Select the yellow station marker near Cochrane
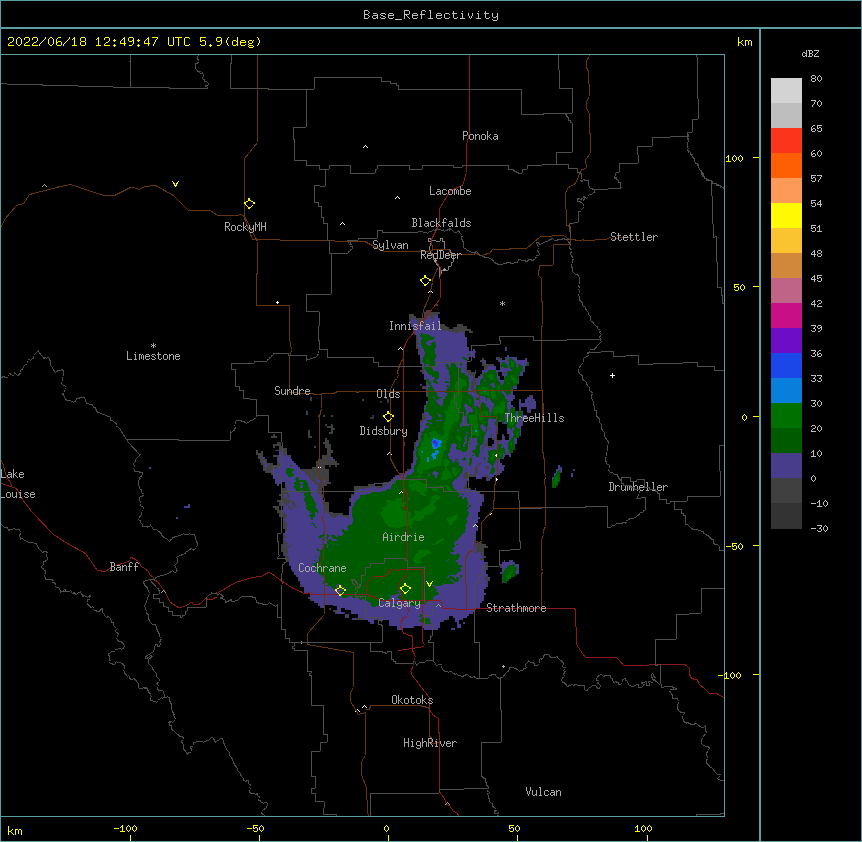 tap(340, 590)
